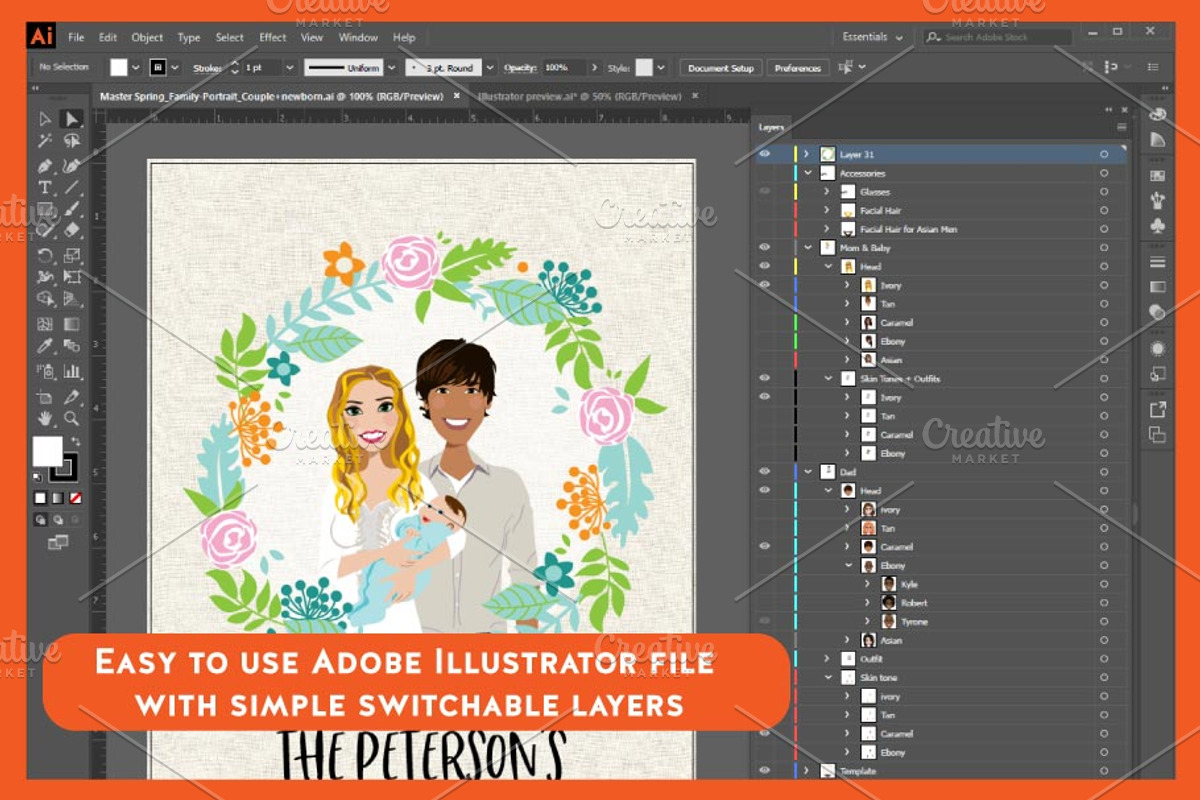The image size is (1200, 800).
Task: Select the Shape Builder tool
Action: coord(45,298)
